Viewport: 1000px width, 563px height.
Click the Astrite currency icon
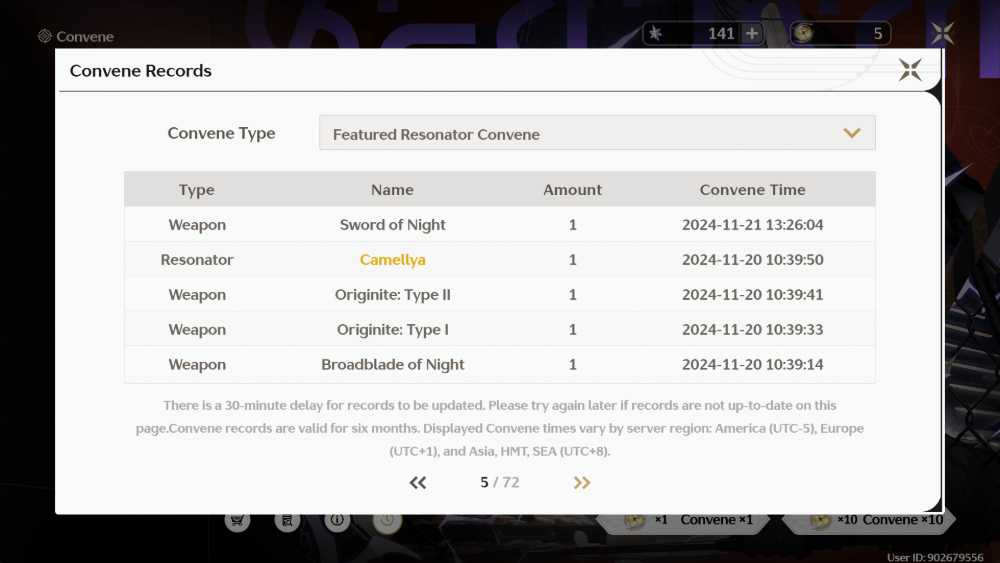coord(655,33)
